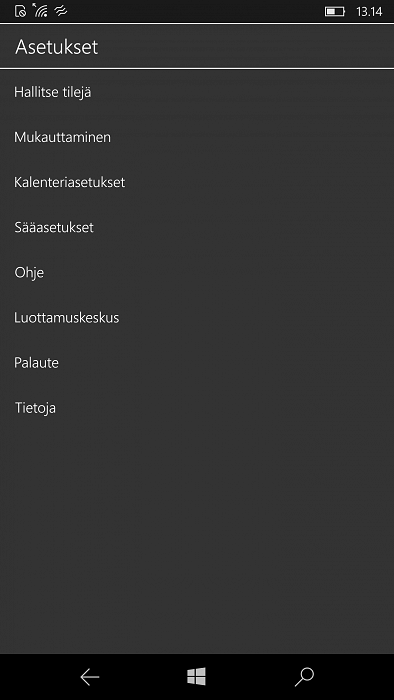394x700 pixels.
Task: Tap the Asetukset page title
Action: (x=57, y=47)
